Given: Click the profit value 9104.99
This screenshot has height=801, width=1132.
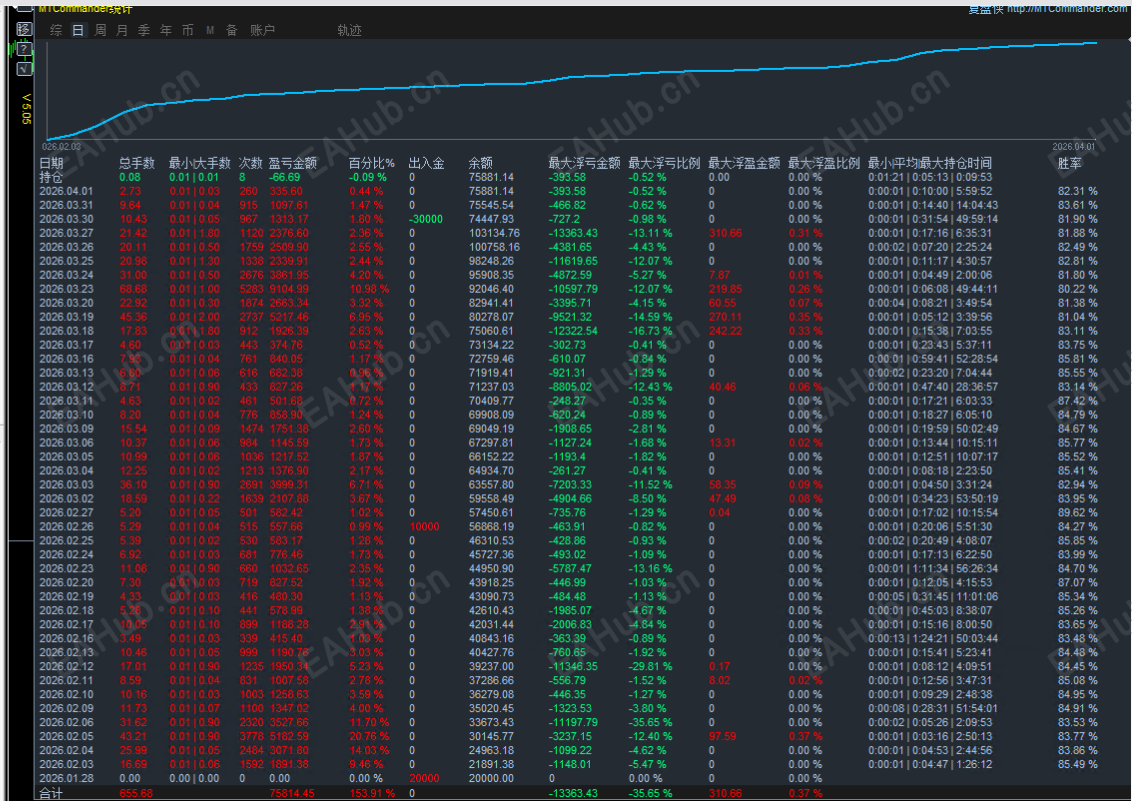Looking at the screenshot, I should pos(289,289).
